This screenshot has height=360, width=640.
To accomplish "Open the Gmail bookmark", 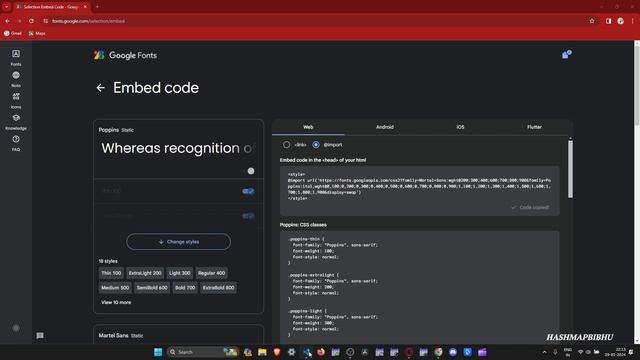I will click(x=13, y=33).
